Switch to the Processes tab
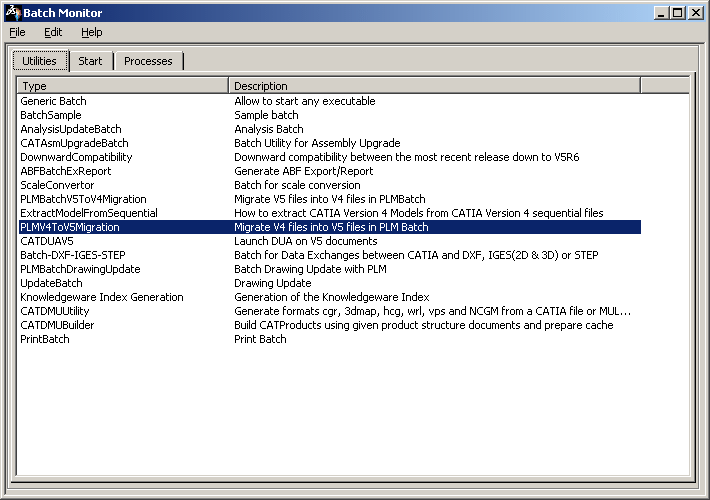 click(148, 61)
